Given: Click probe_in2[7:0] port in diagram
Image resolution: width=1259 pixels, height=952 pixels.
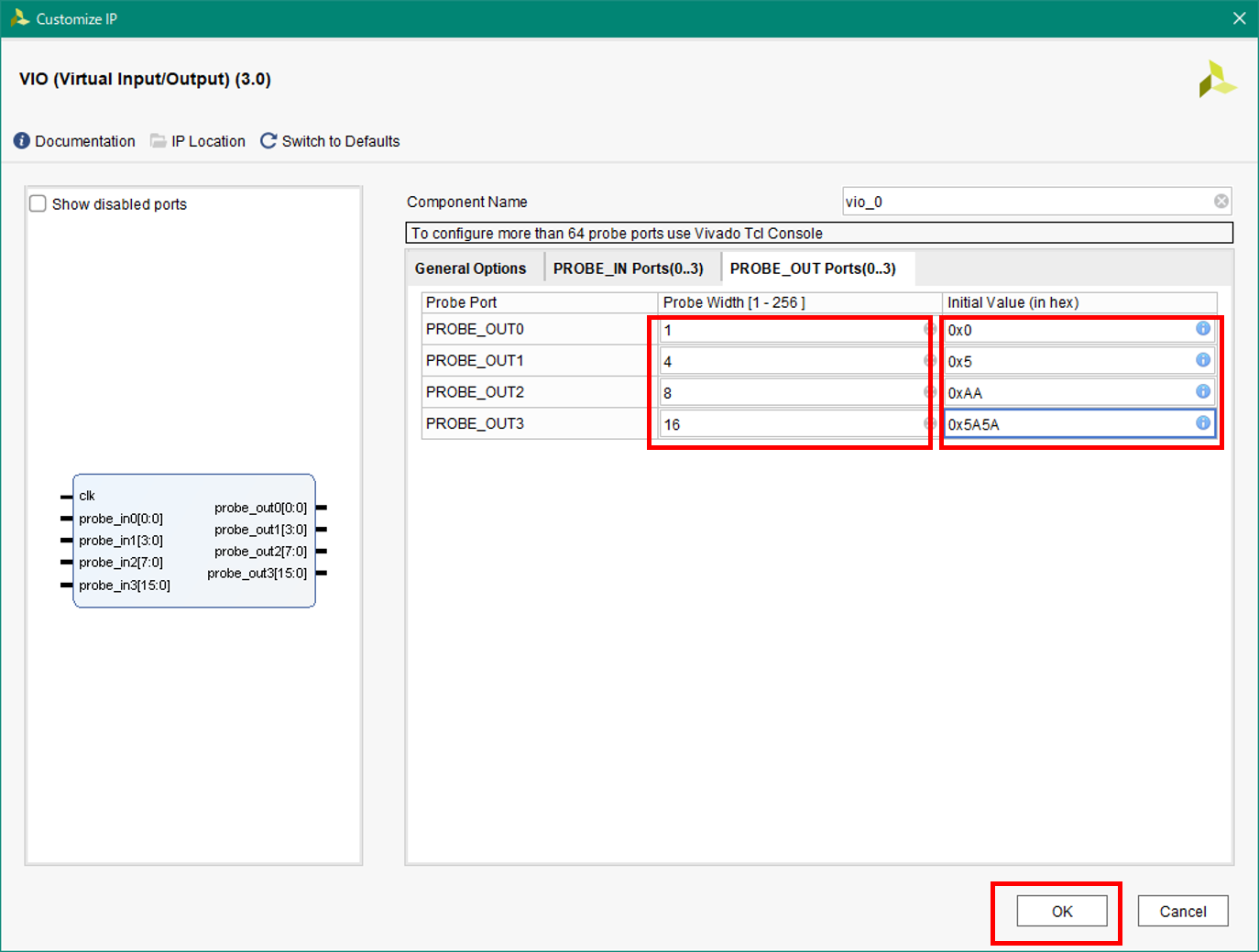Looking at the screenshot, I should (x=121, y=563).
